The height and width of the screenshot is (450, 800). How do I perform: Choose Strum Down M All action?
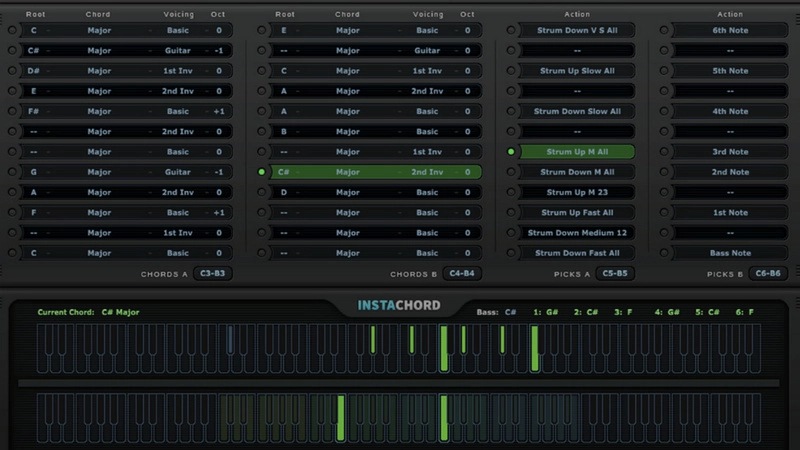[577, 172]
